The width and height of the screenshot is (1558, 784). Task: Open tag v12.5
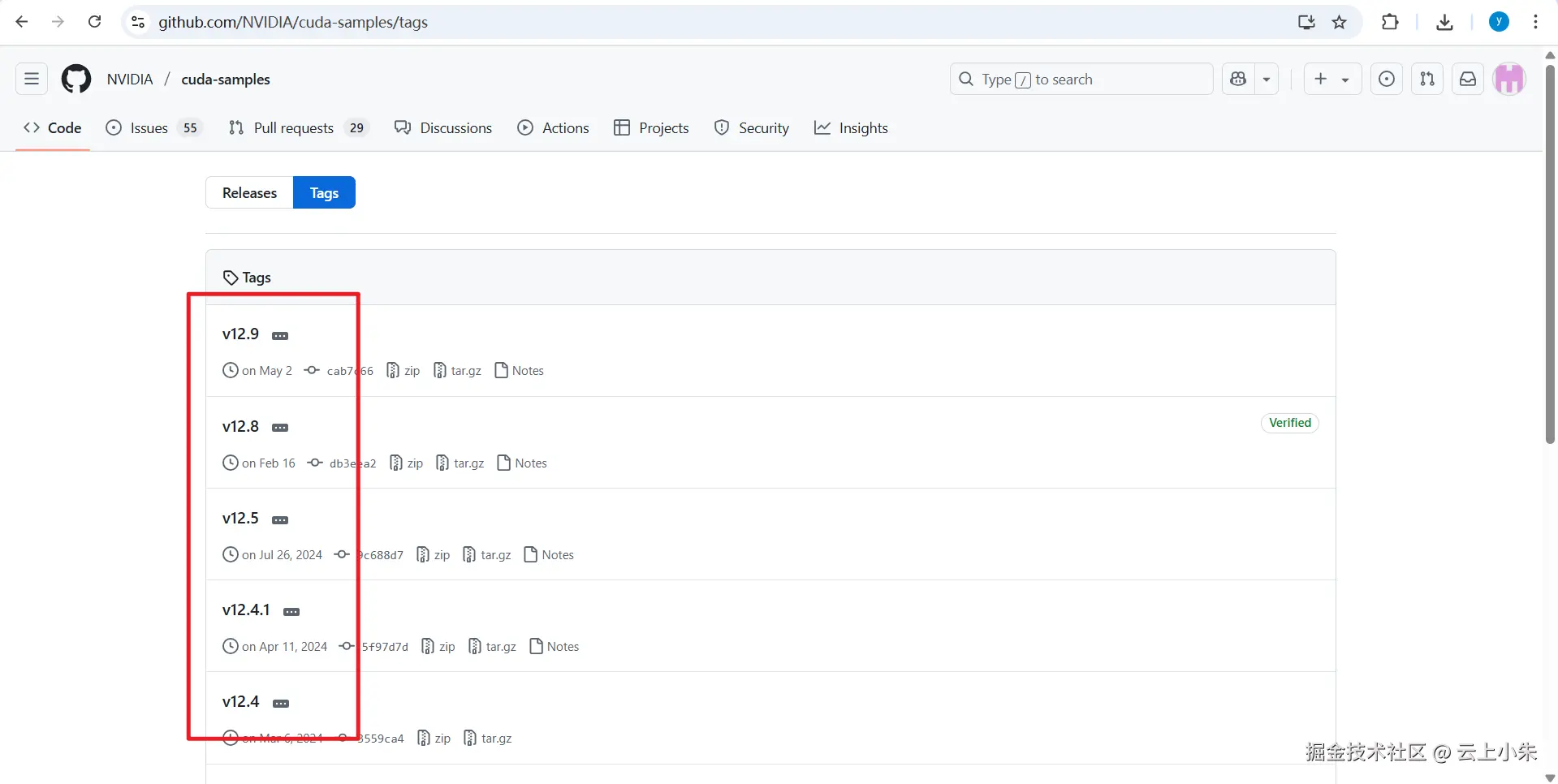240,518
